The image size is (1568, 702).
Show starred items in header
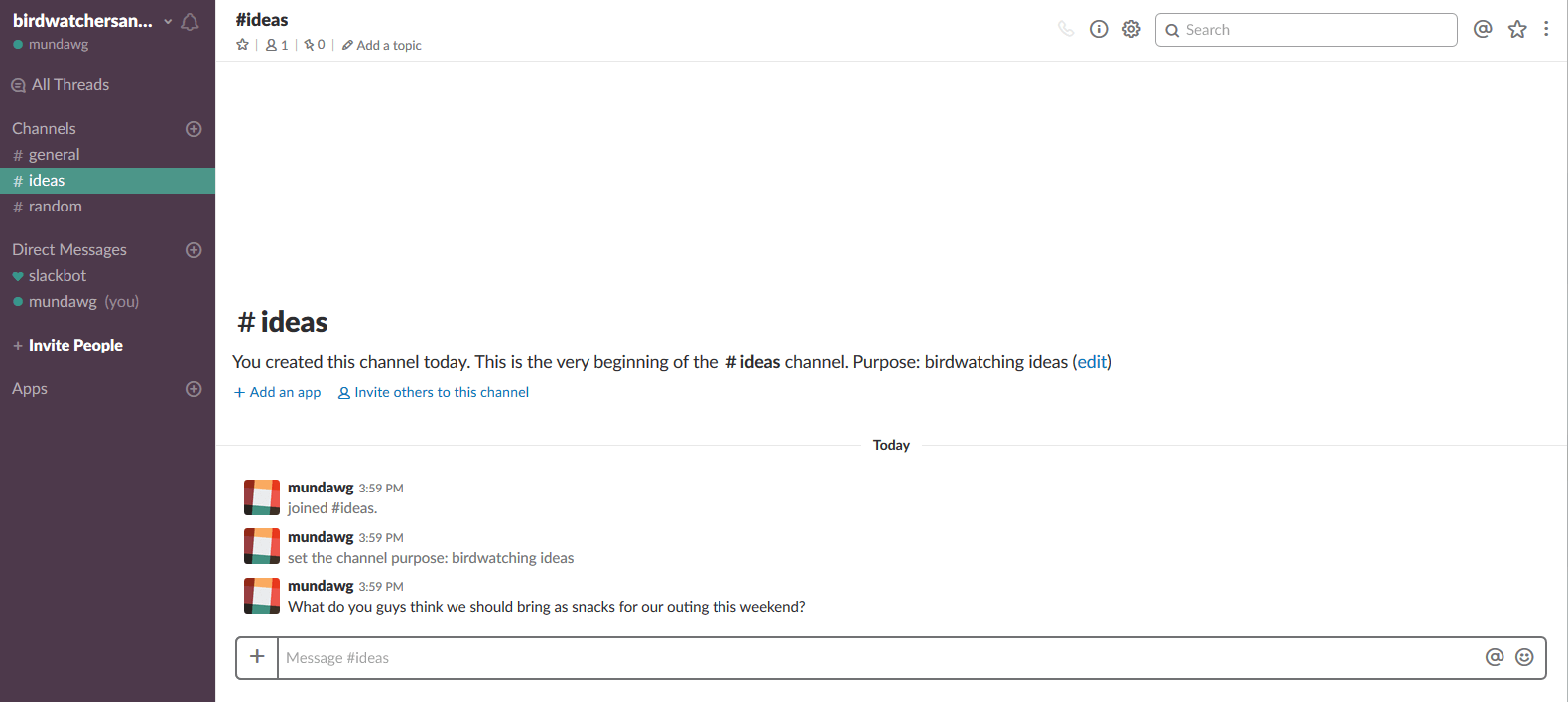coord(1517,29)
